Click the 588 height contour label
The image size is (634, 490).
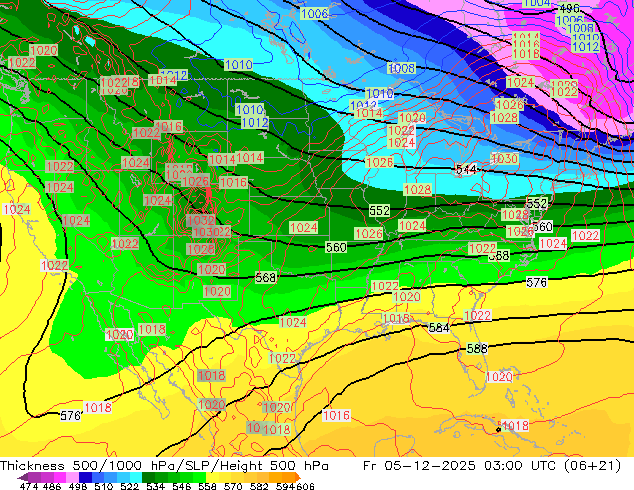pyautogui.click(x=477, y=348)
